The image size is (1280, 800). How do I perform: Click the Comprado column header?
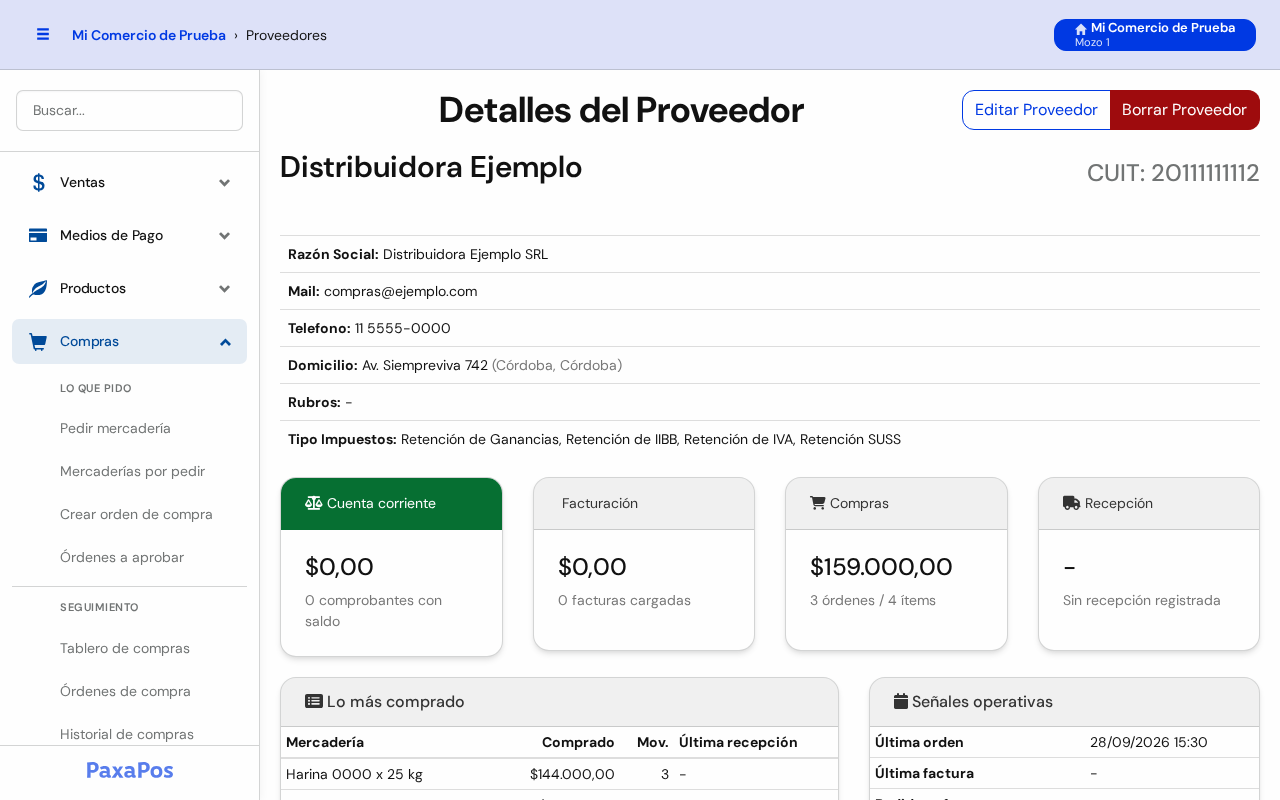pyautogui.click(x=578, y=742)
